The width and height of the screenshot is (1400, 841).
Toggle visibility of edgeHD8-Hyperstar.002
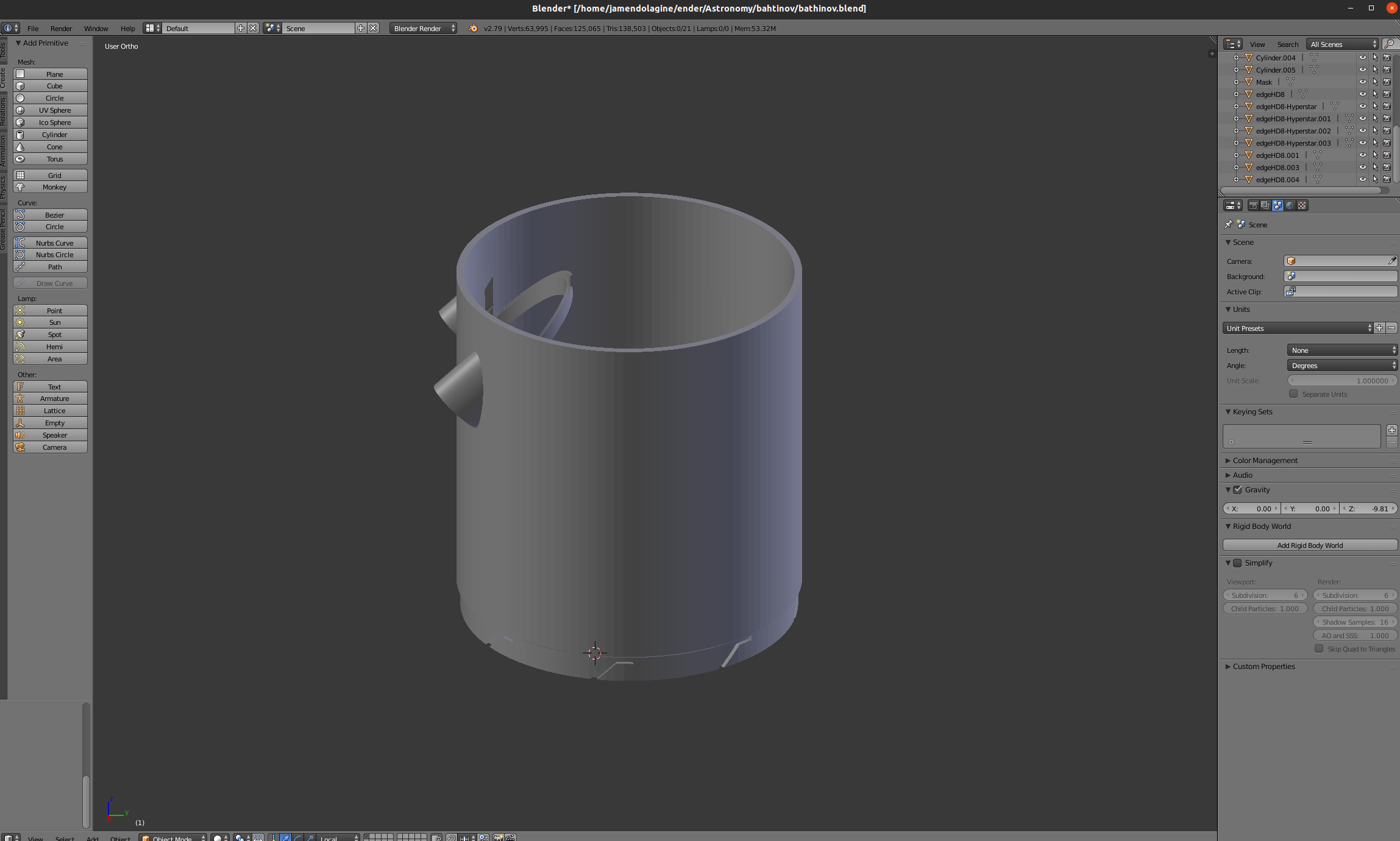[1362, 130]
